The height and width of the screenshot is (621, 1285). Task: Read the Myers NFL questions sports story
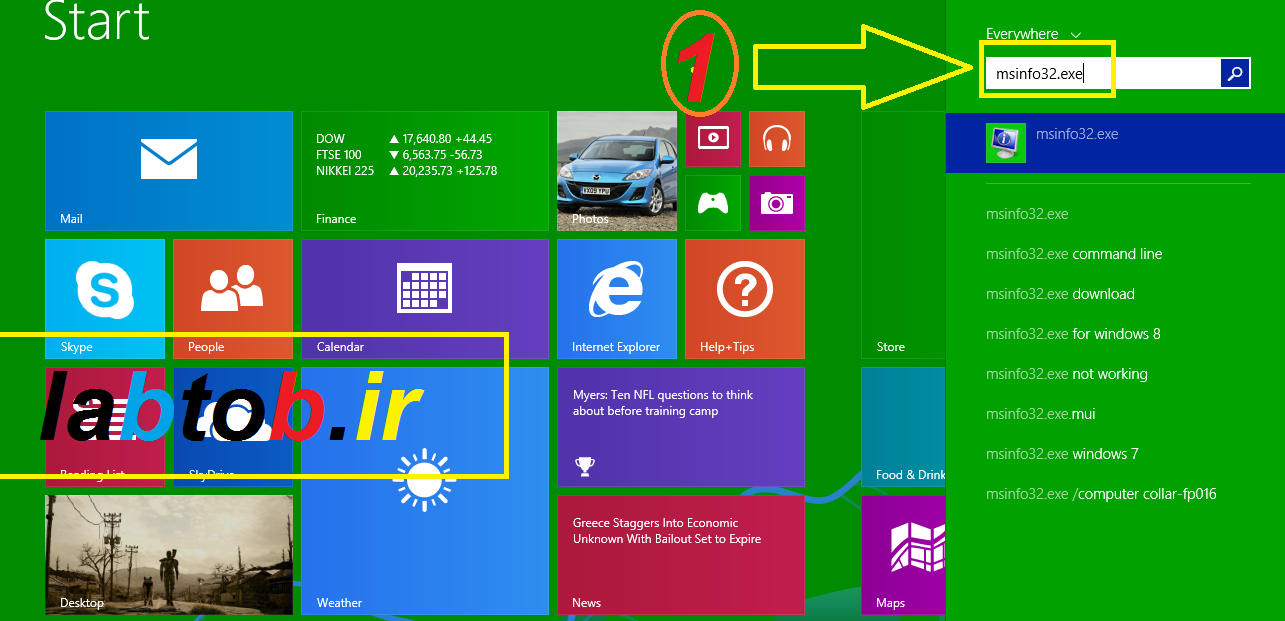click(681, 427)
